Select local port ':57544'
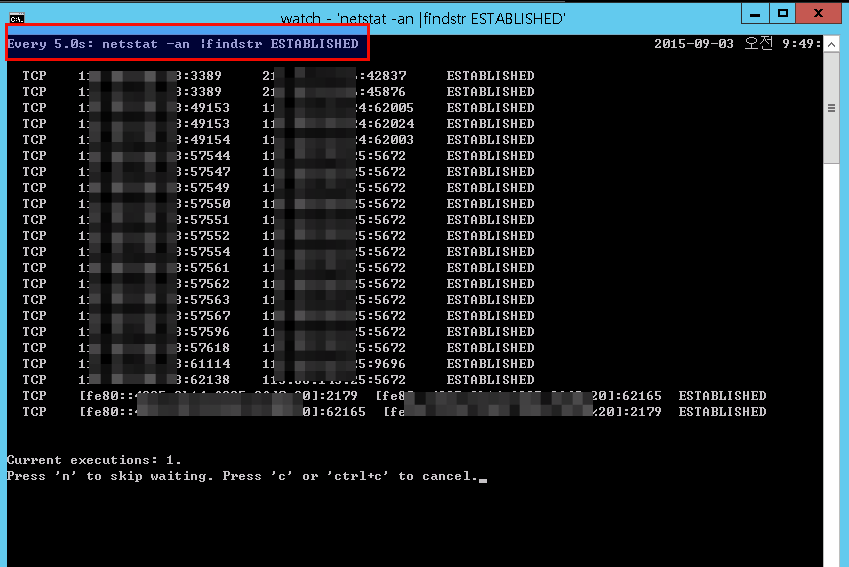The width and height of the screenshot is (849, 567). click(x=207, y=156)
